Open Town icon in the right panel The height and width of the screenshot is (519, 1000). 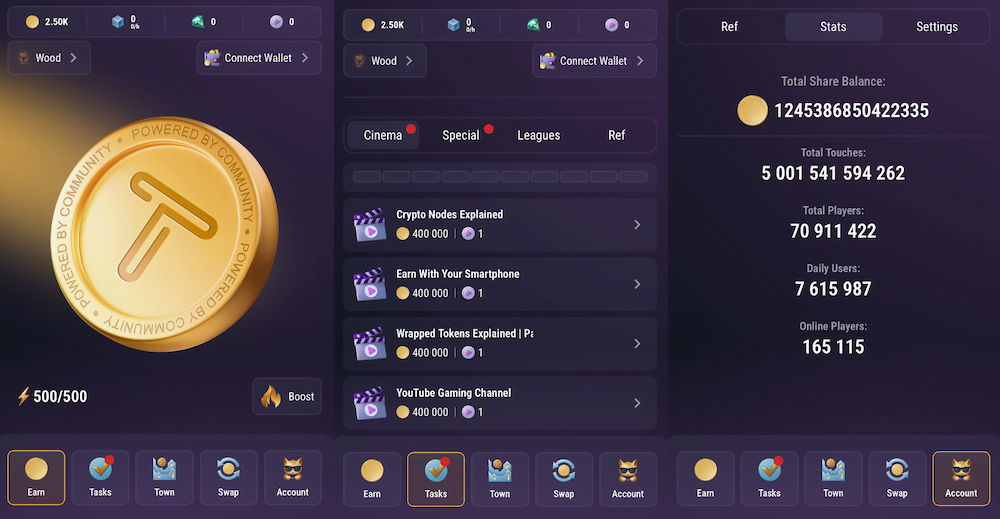pos(833,479)
